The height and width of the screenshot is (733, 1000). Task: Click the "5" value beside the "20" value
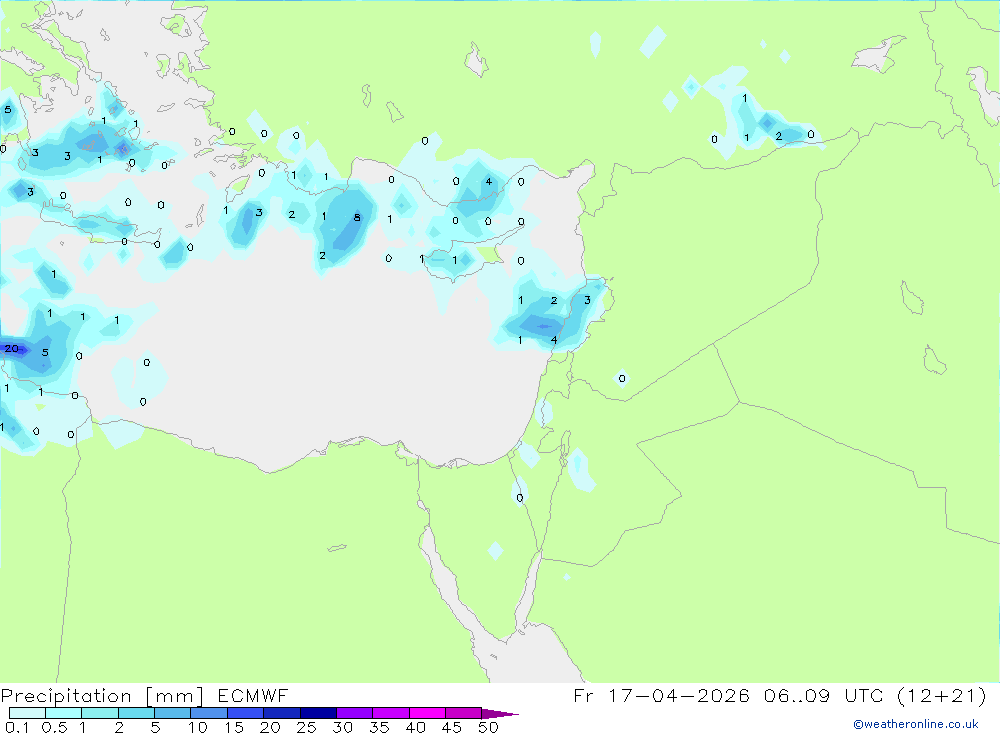[x=45, y=352]
